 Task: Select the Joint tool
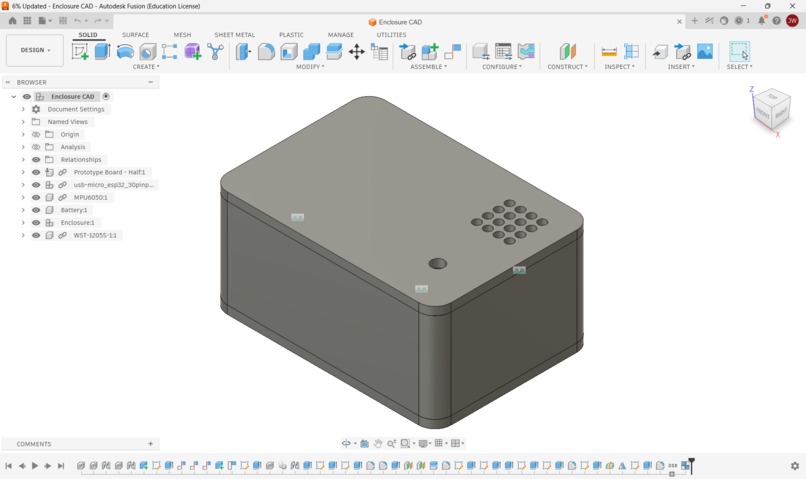coord(452,52)
